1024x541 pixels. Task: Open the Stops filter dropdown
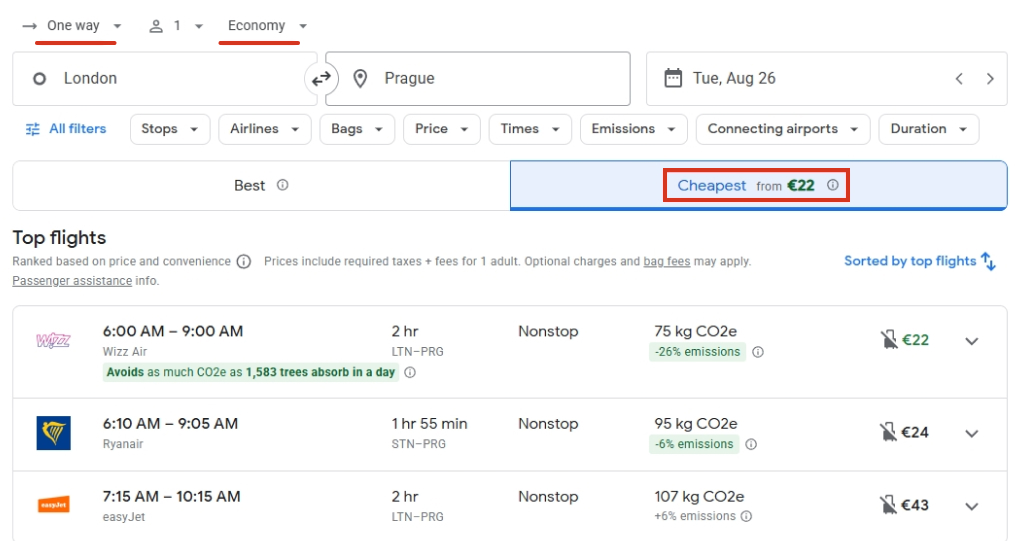pyautogui.click(x=170, y=129)
